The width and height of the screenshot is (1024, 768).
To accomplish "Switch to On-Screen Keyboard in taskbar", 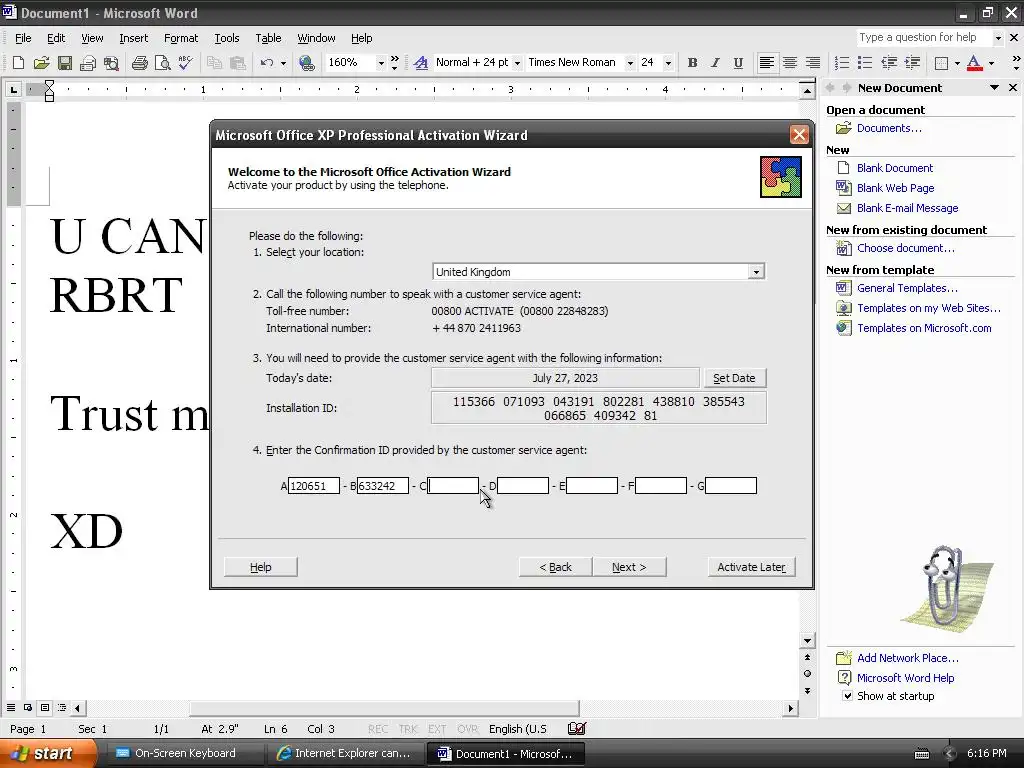I will (x=185, y=753).
